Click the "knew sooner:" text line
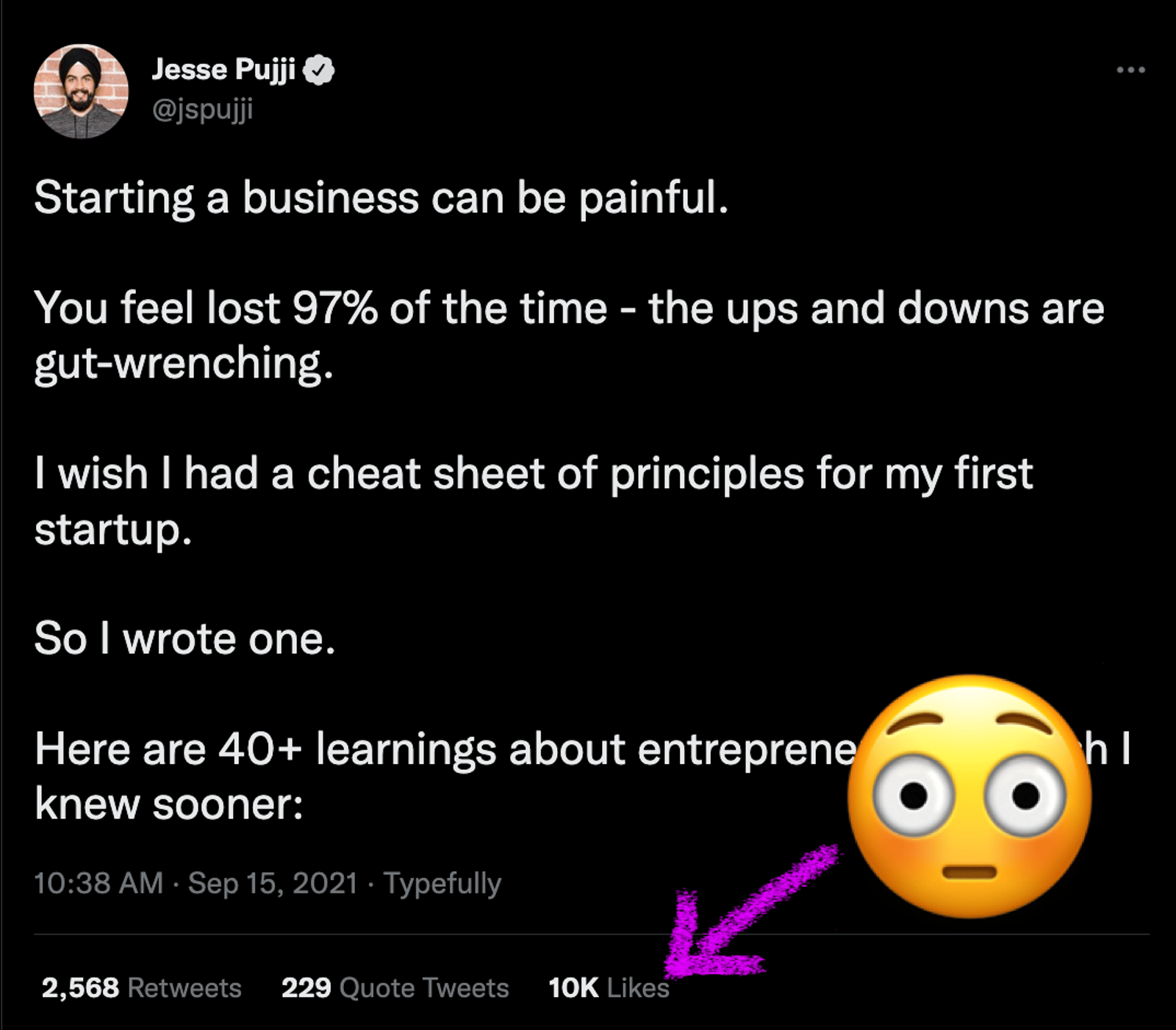 (169, 804)
